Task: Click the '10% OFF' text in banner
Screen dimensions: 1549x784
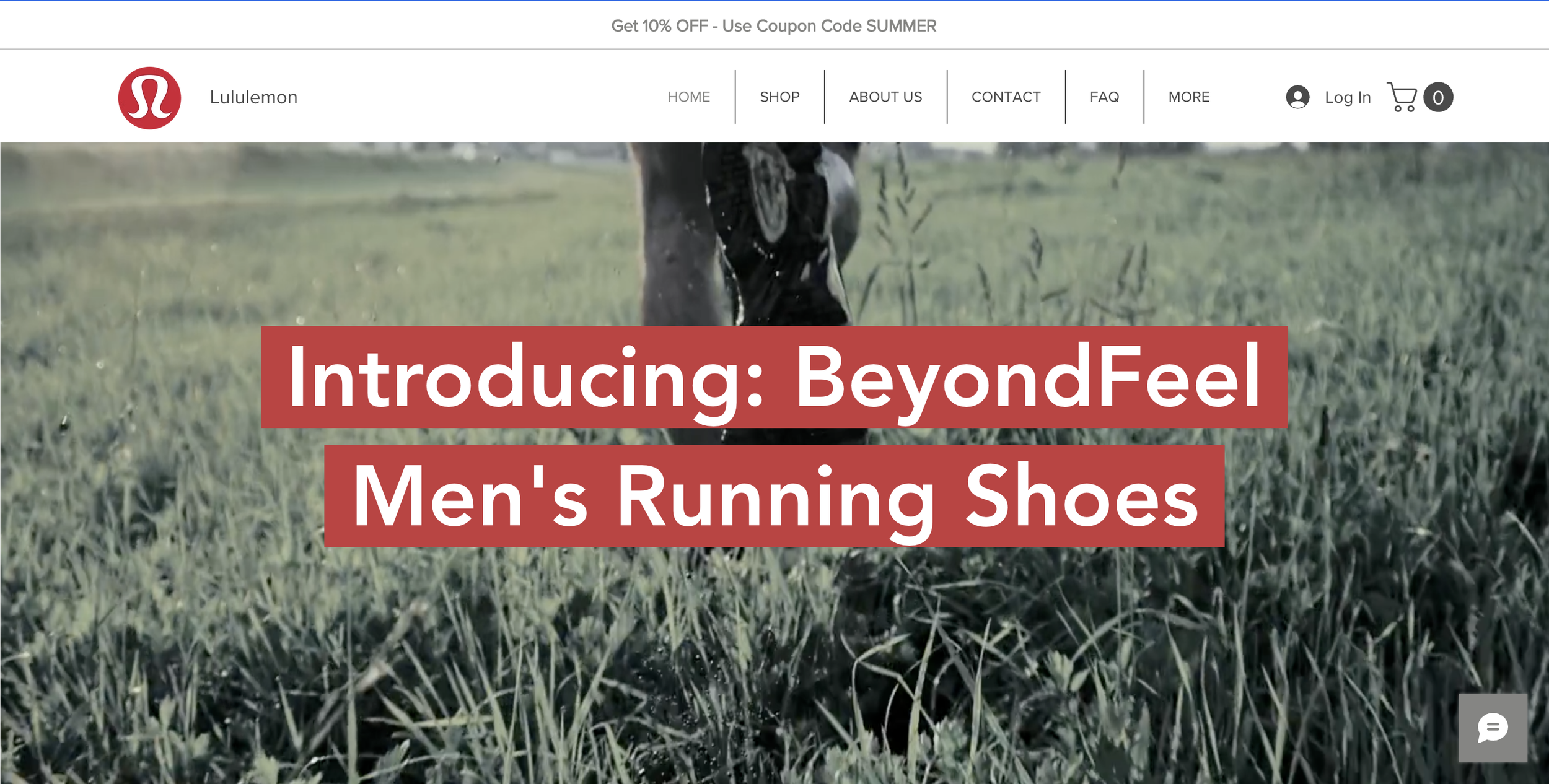Action: [675, 26]
